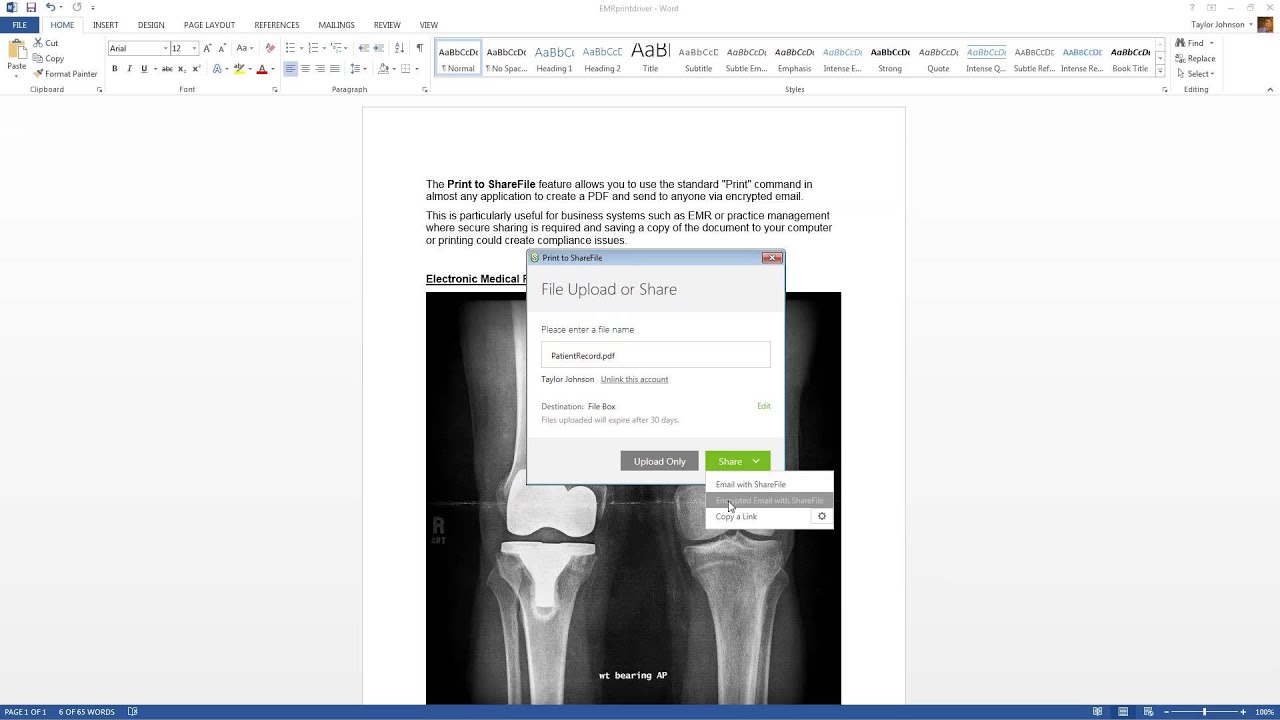The image size is (1280, 720).
Task: Click the Upload Only button
Action: [x=660, y=461]
